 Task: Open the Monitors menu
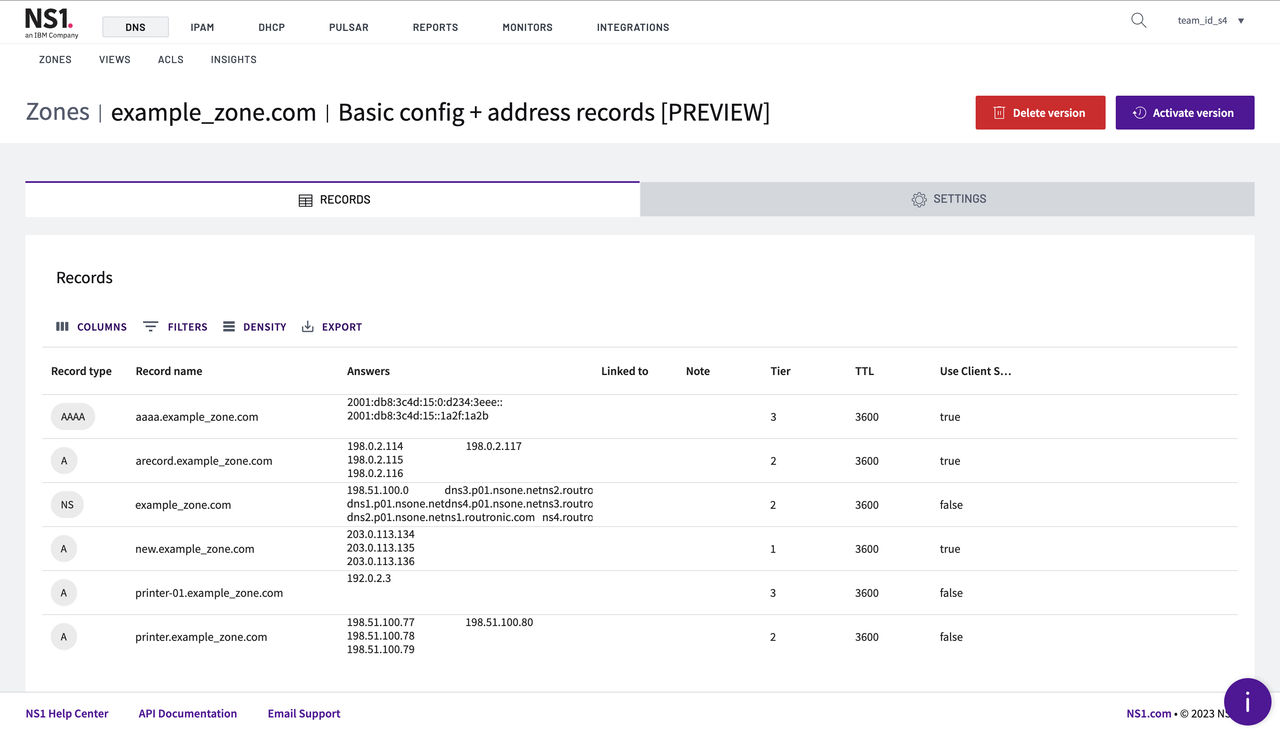[527, 27]
